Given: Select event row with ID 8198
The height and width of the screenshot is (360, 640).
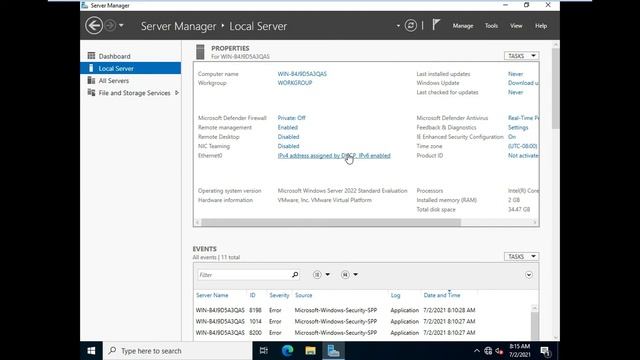Looking at the screenshot, I should 362,310.
